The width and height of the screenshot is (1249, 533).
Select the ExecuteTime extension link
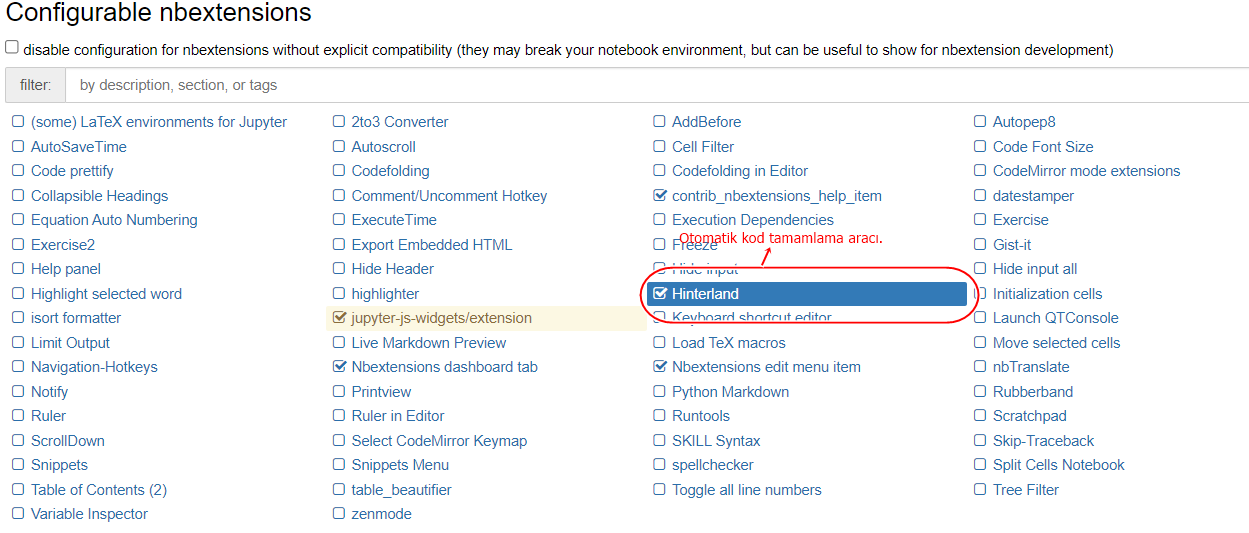[x=394, y=220]
